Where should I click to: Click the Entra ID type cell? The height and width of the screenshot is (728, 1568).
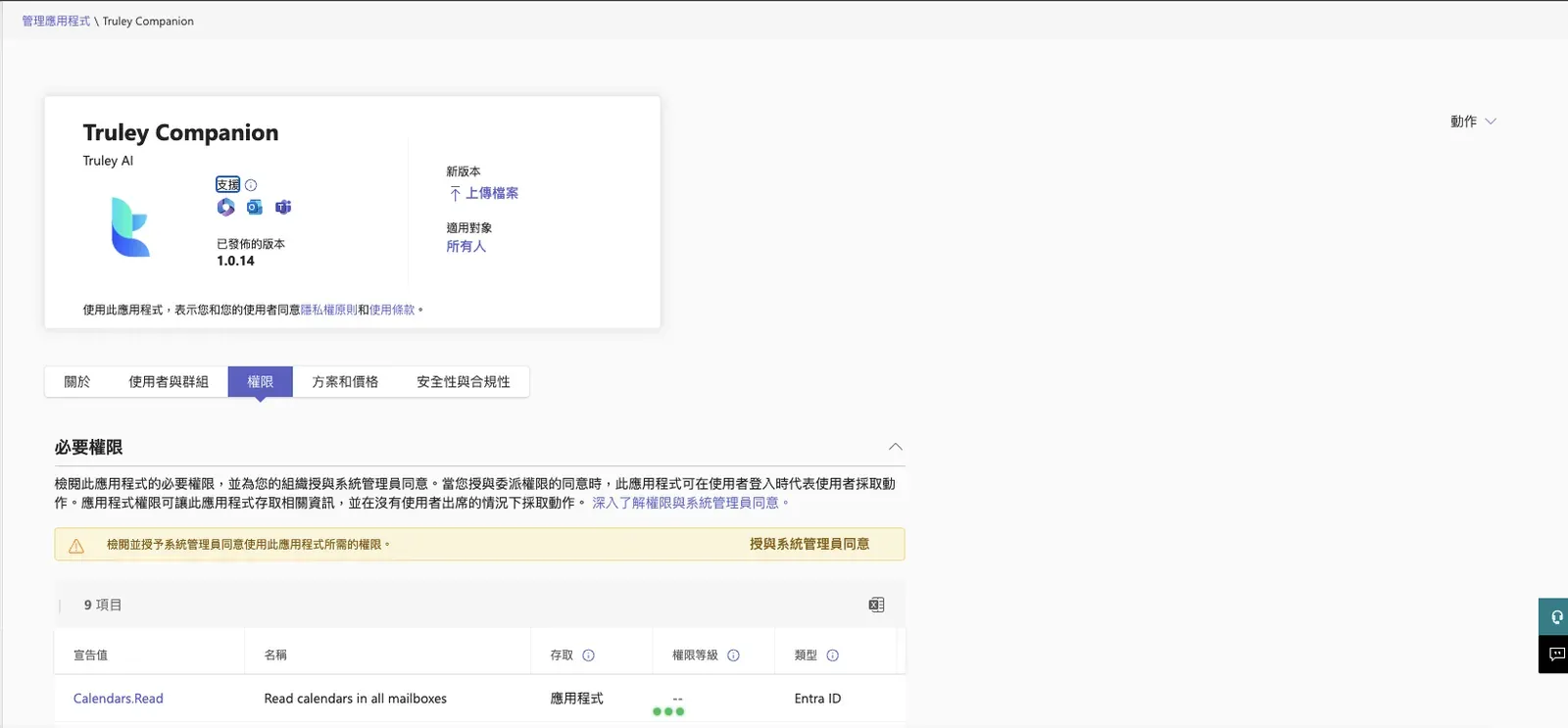818,699
